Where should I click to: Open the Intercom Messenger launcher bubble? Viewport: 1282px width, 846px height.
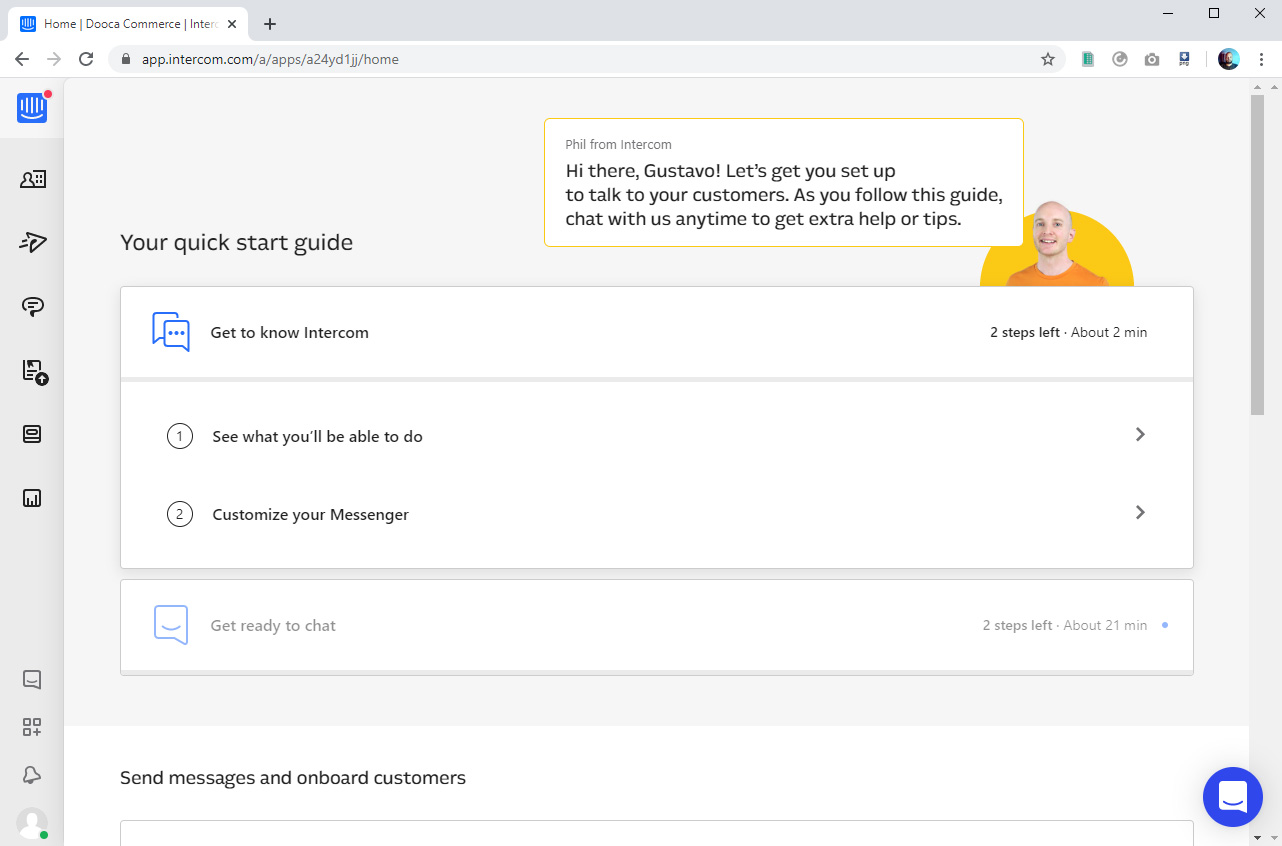[1232, 797]
